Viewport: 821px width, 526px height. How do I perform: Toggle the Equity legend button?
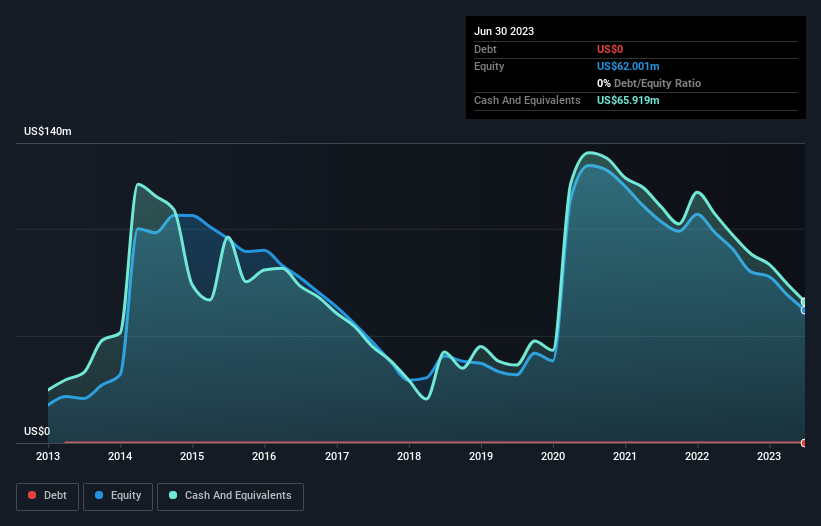pyautogui.click(x=118, y=496)
